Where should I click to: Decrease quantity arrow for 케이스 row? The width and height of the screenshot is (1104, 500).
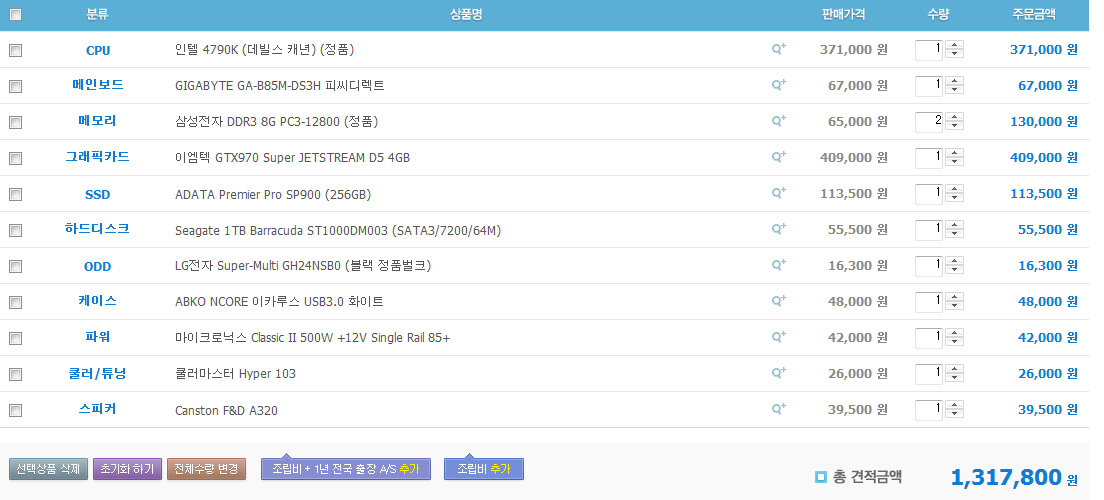955,305
